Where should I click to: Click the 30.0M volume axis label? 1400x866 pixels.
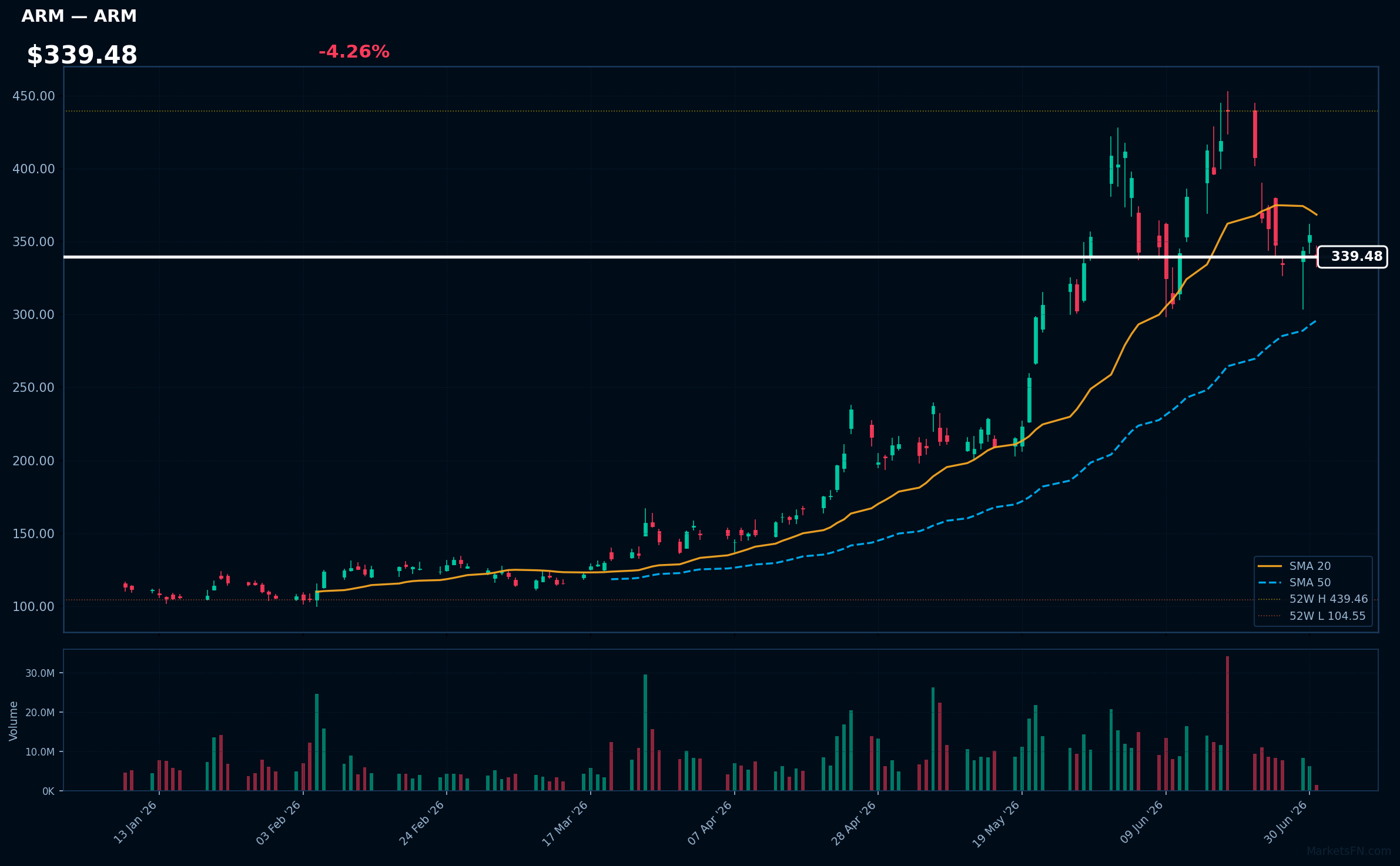click(40, 673)
